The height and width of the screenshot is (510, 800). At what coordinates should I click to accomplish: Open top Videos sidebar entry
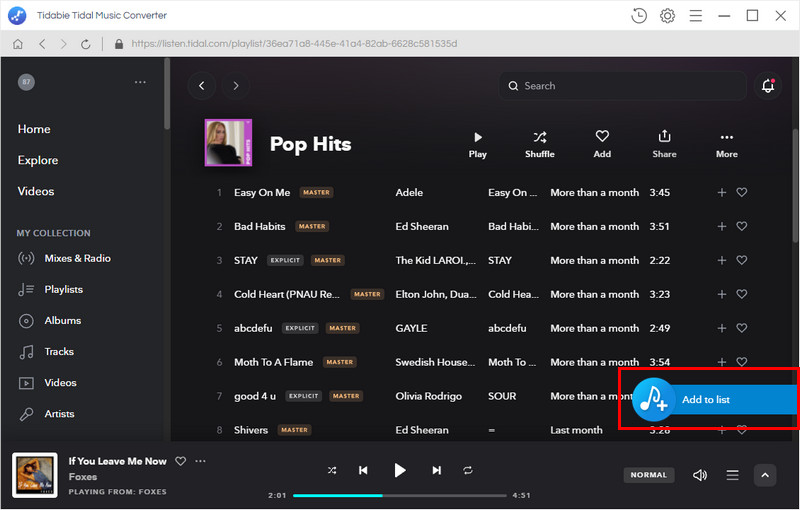point(36,191)
